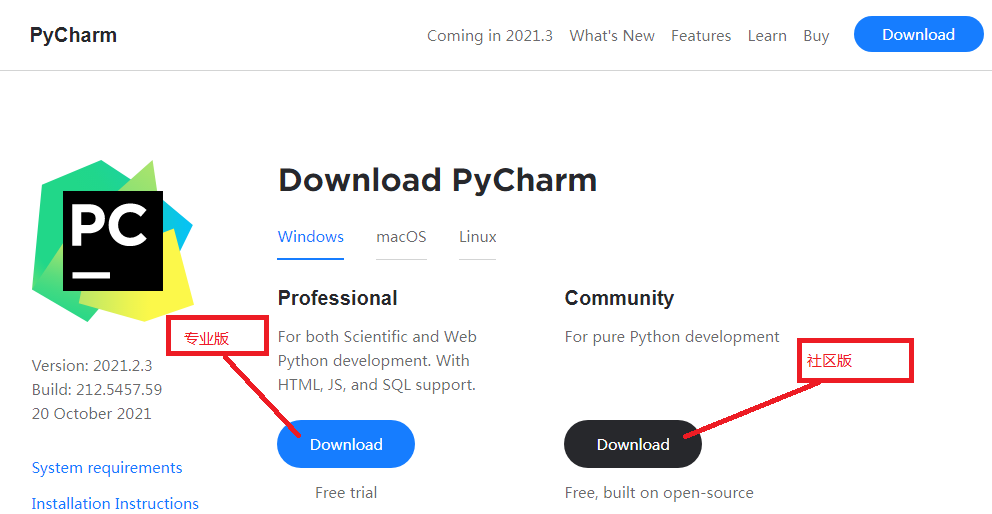Click the Download PyCharm page title

[437, 180]
